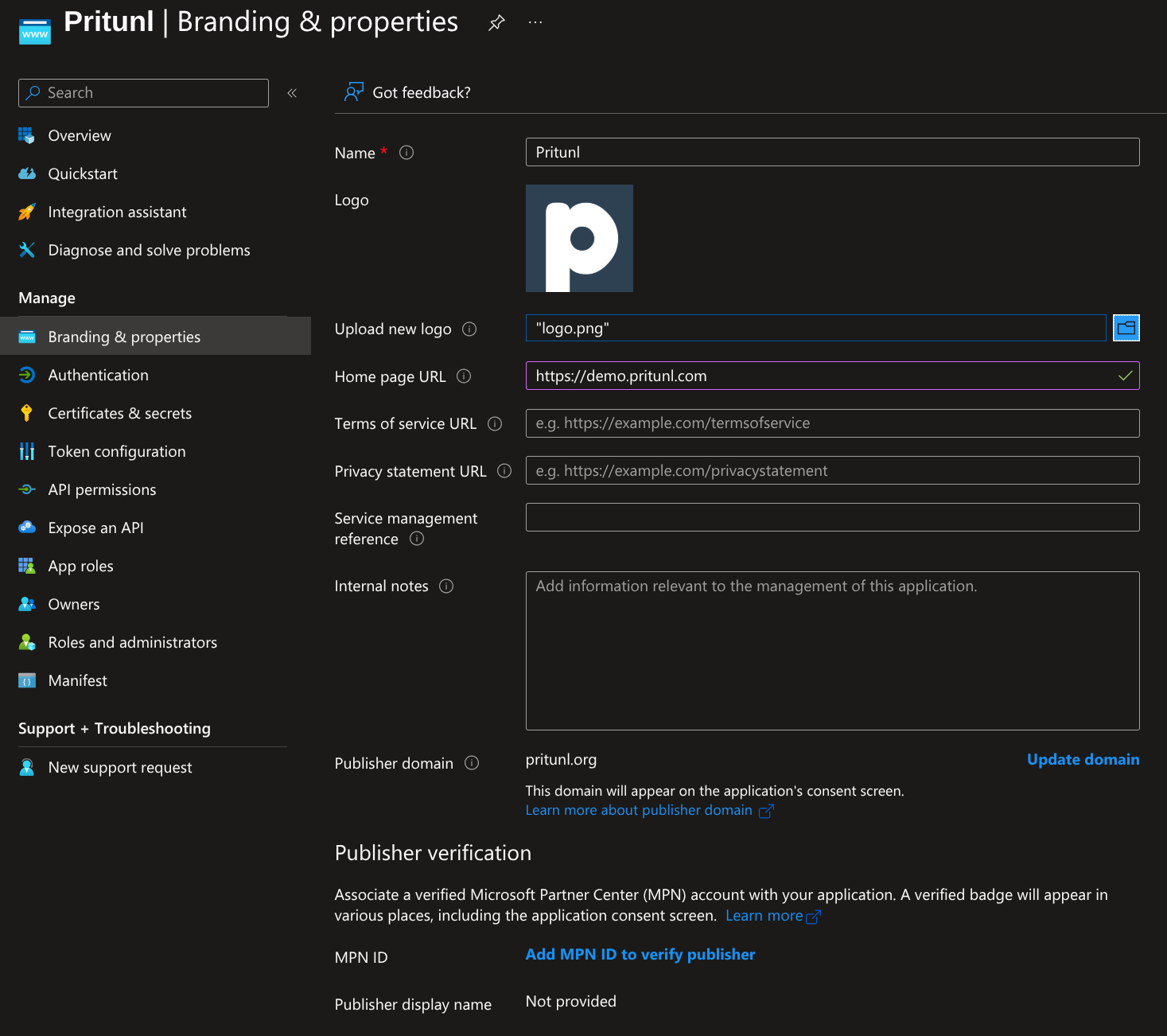
Task: Select the Manifest menu item
Action: click(77, 680)
